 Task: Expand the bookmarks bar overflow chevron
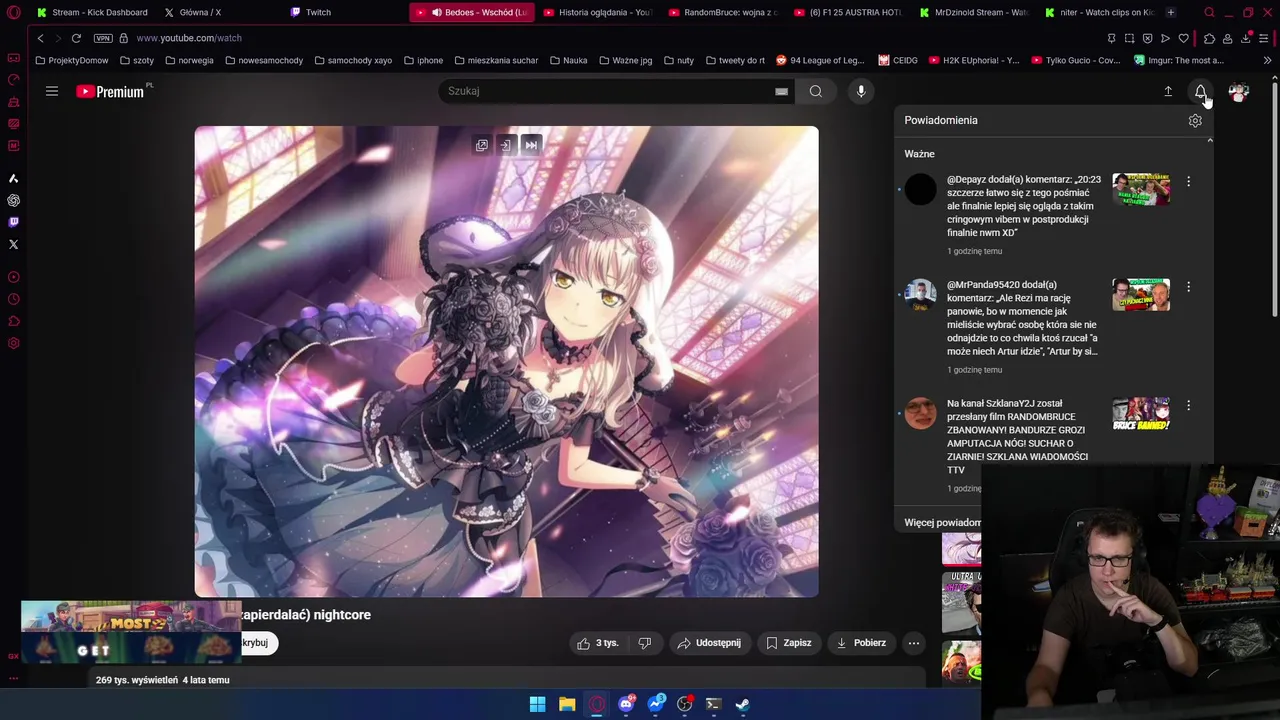[x=1267, y=60]
